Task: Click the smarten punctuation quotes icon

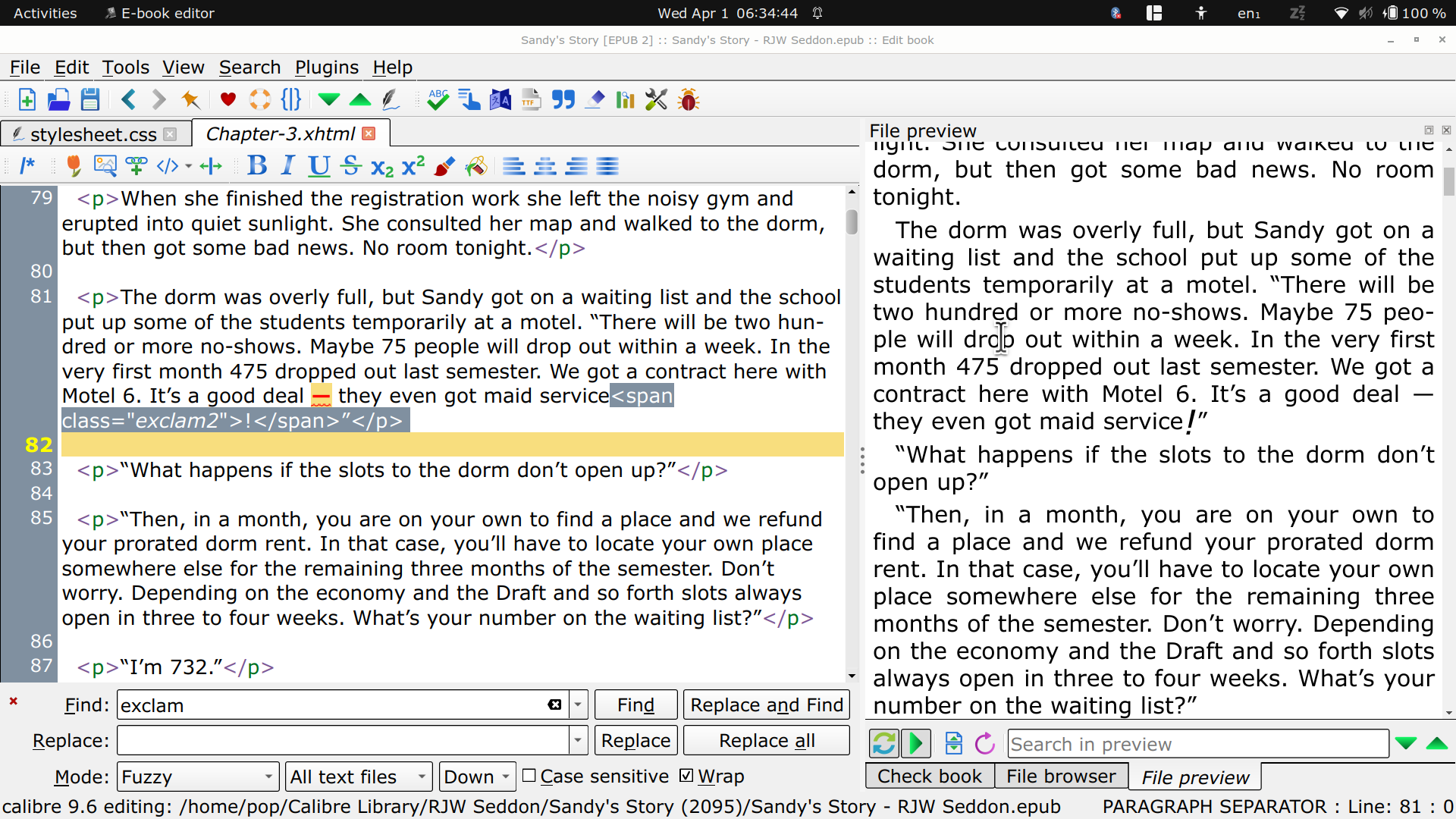Action: coord(563,99)
